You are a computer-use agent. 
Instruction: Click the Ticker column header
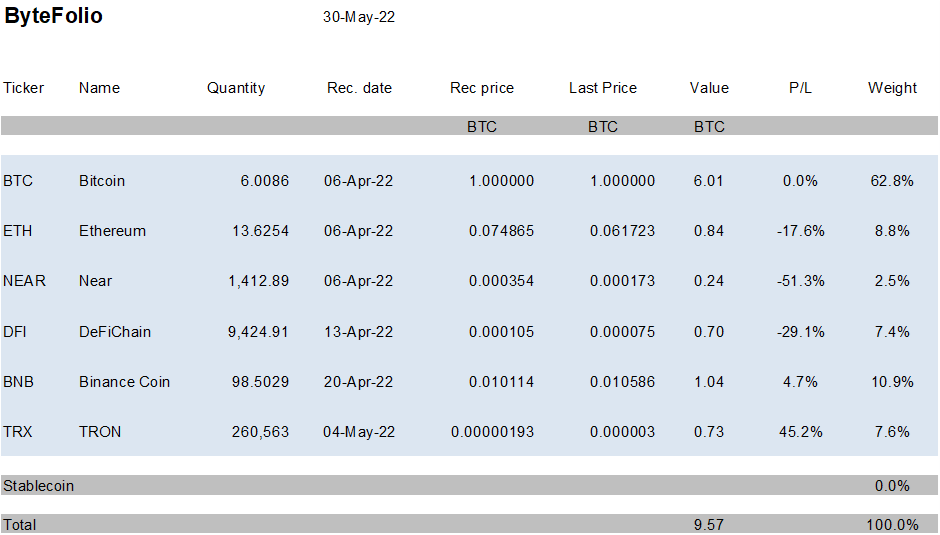(x=24, y=88)
